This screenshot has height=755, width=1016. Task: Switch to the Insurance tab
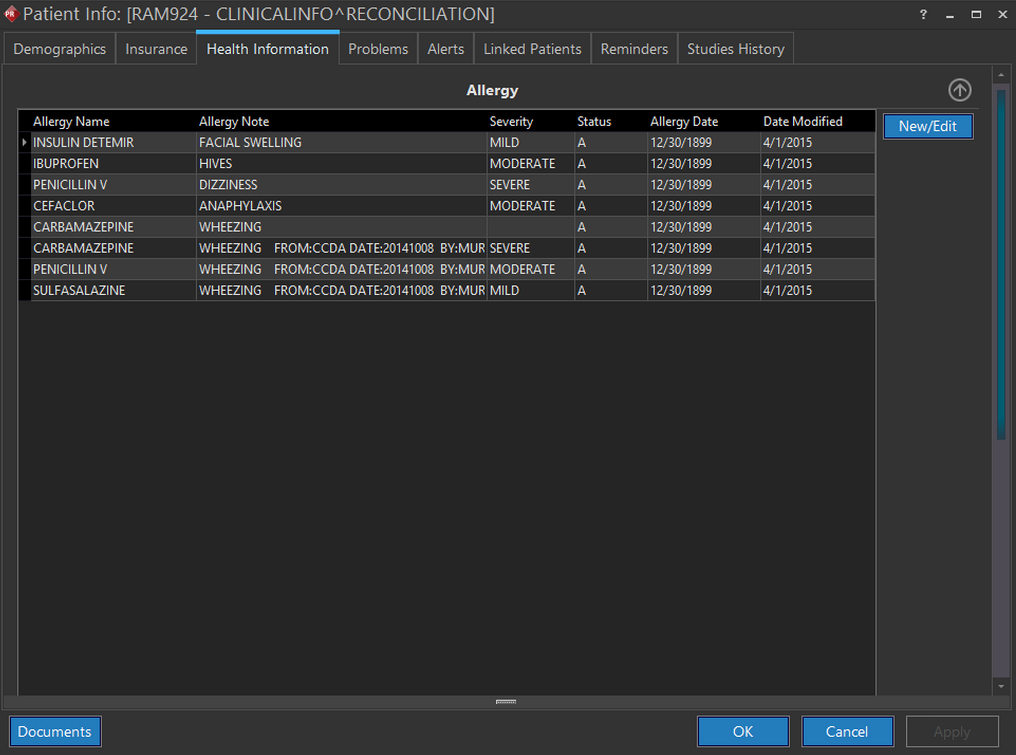point(156,49)
